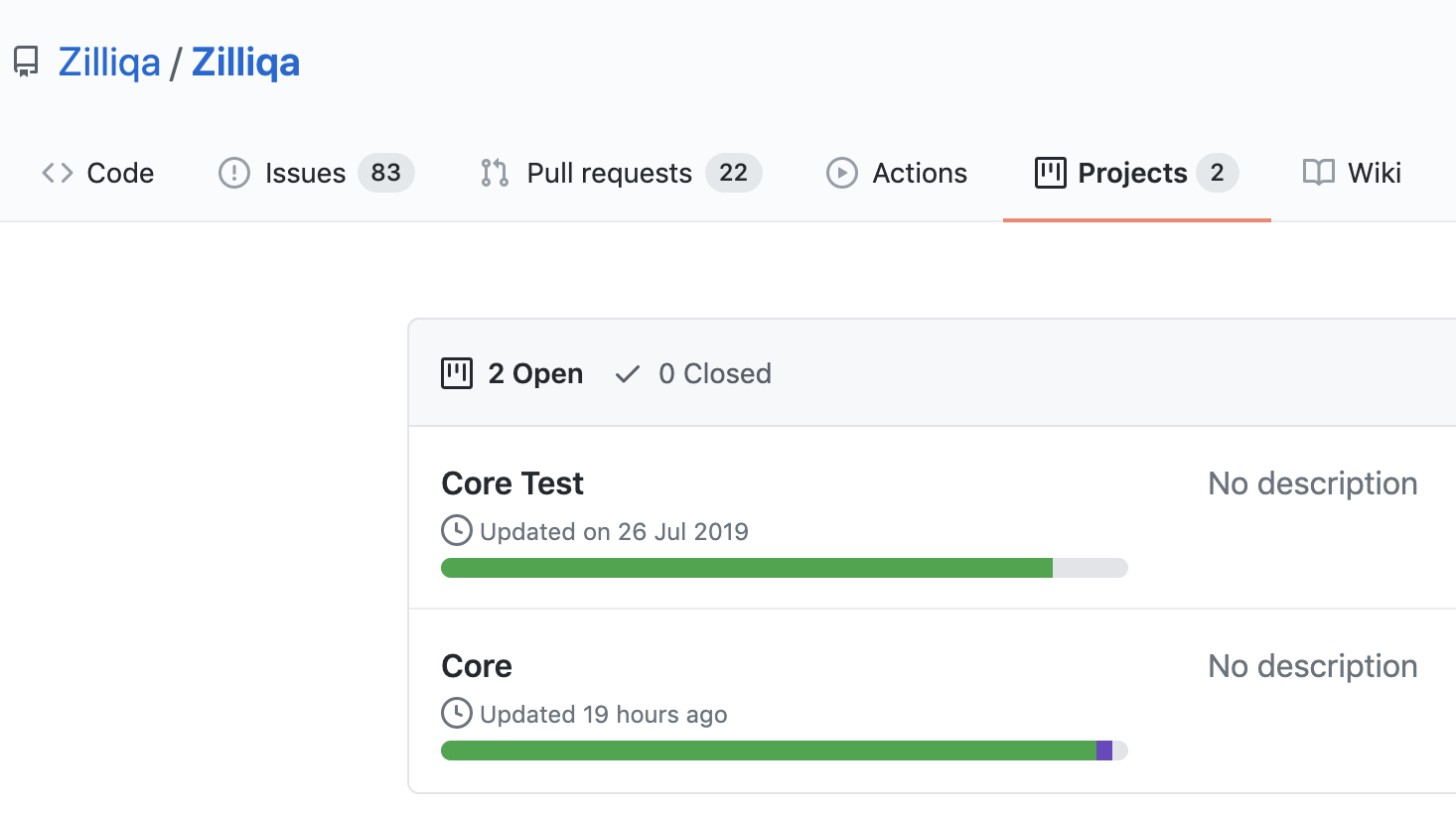Image resolution: width=1456 pixels, height=820 pixels.
Task: Select the Projects tab
Action: [1136, 173]
